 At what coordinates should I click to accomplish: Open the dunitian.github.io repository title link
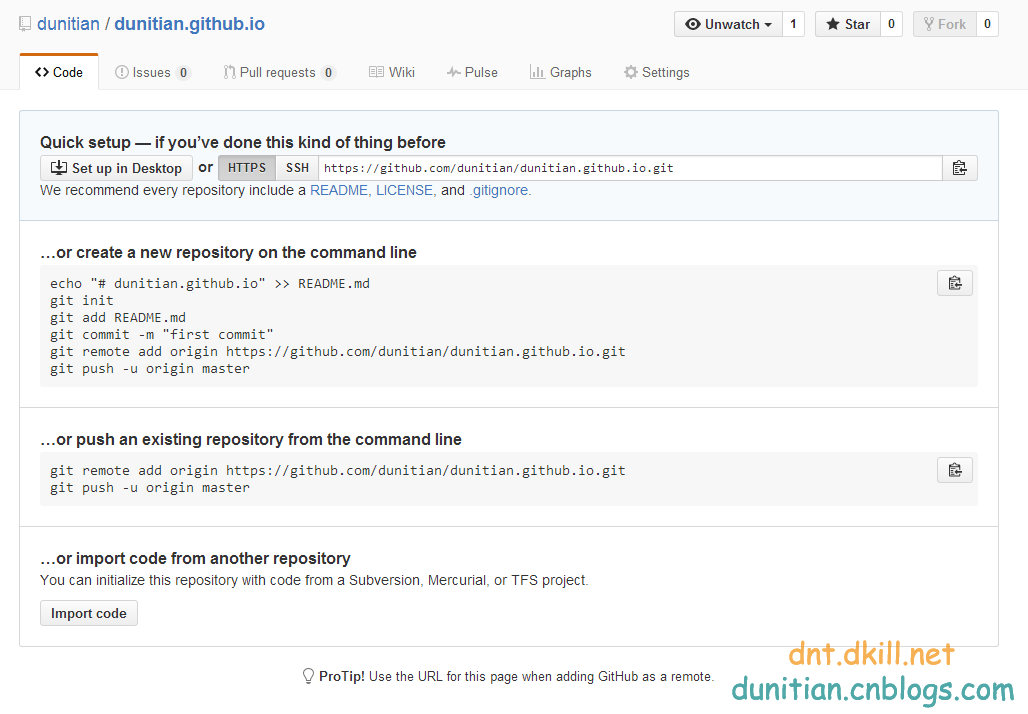point(189,24)
